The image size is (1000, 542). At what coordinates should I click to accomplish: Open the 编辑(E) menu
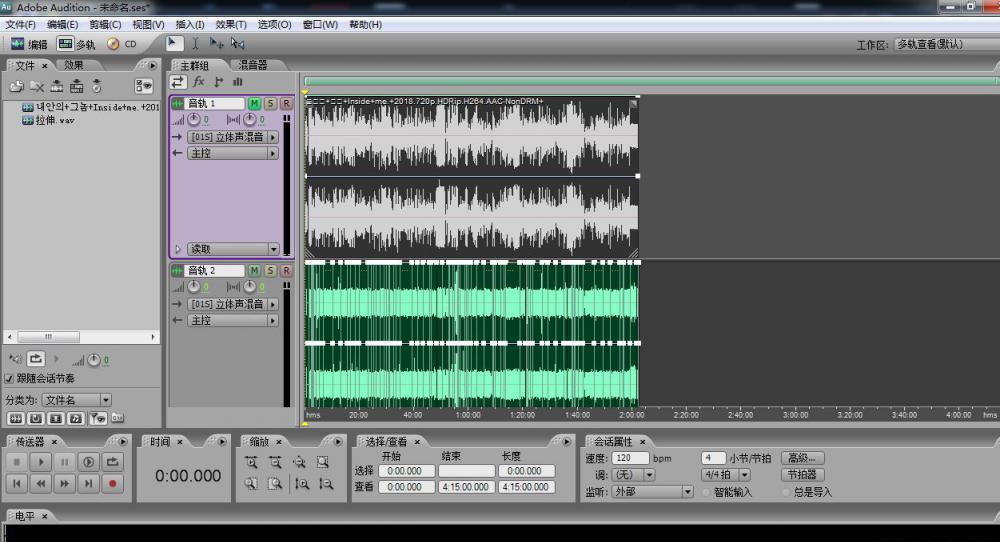(x=62, y=24)
